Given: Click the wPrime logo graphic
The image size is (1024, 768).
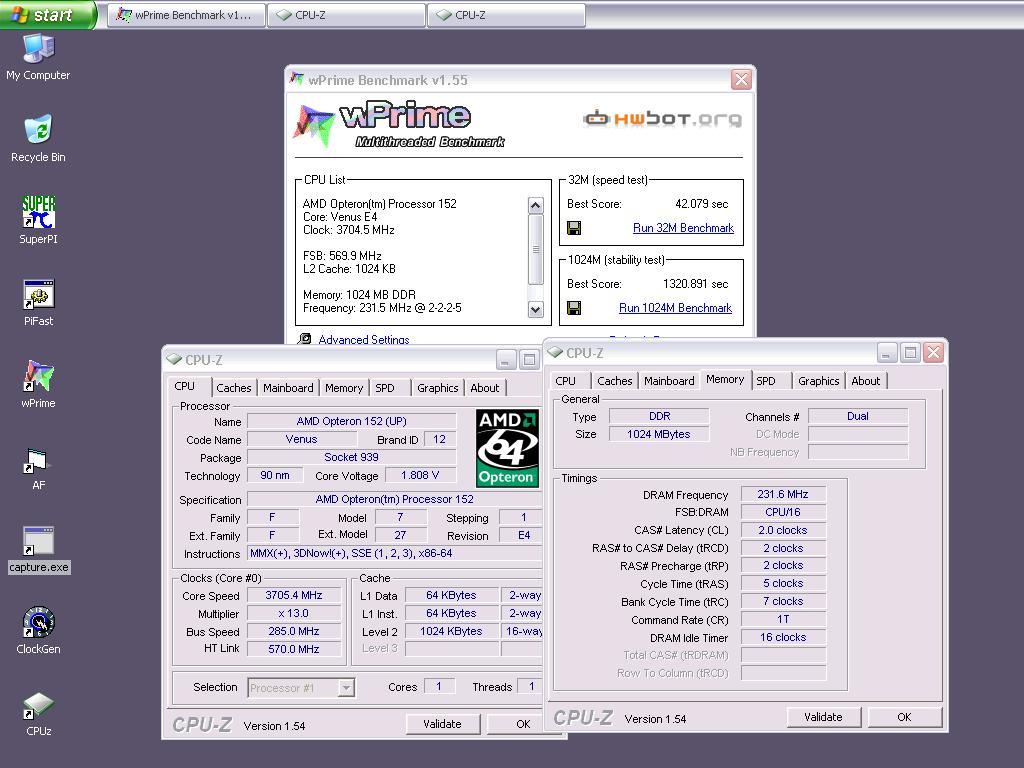Looking at the screenshot, I should click(398, 124).
